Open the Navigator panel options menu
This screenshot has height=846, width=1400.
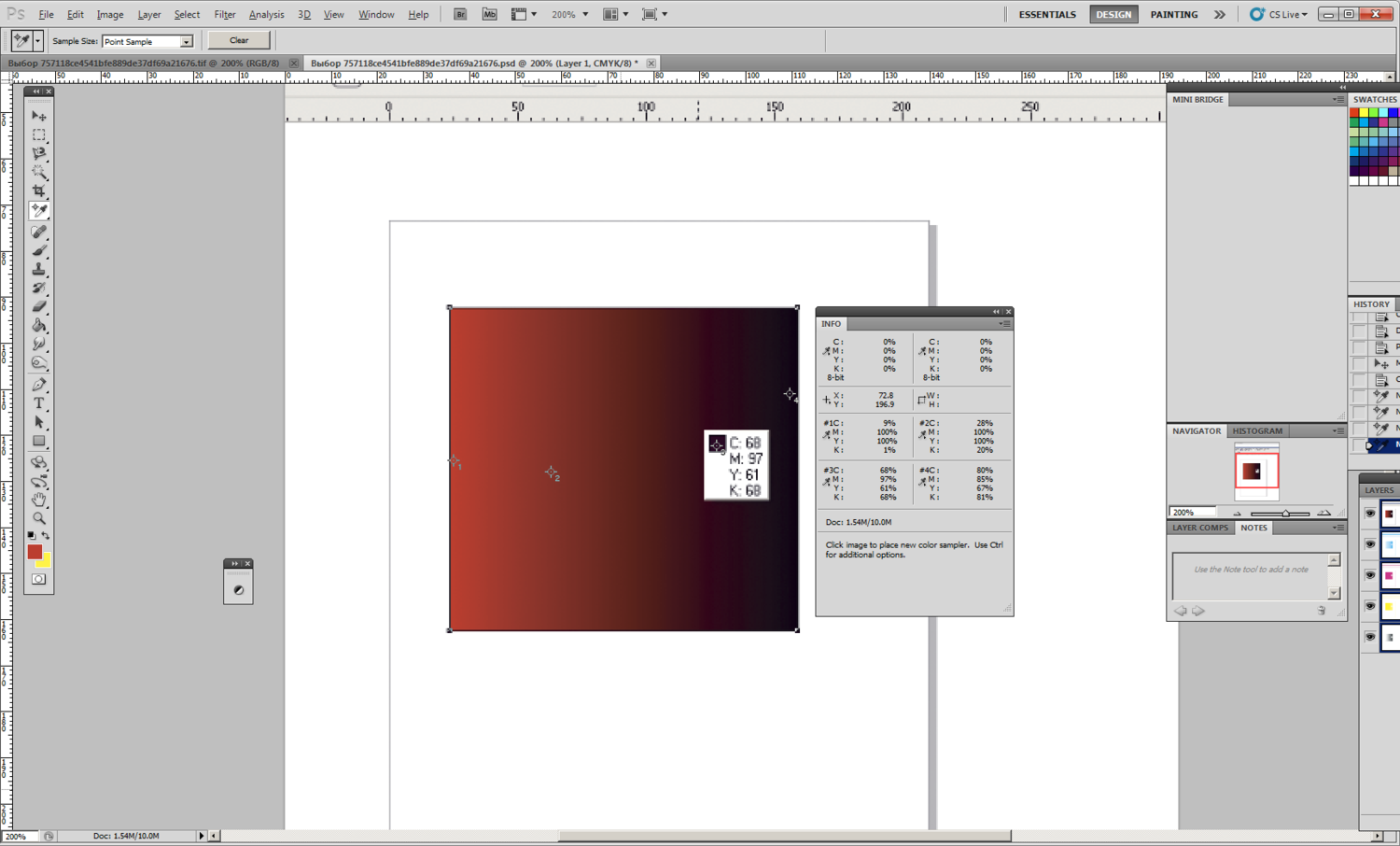[x=1338, y=430]
